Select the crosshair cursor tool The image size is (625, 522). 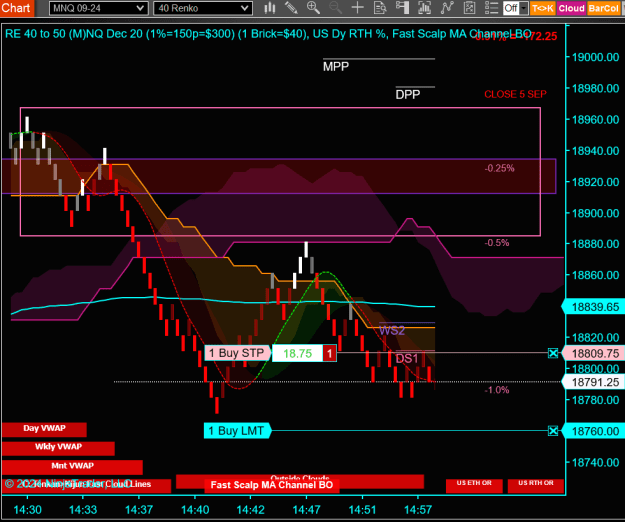358,8
